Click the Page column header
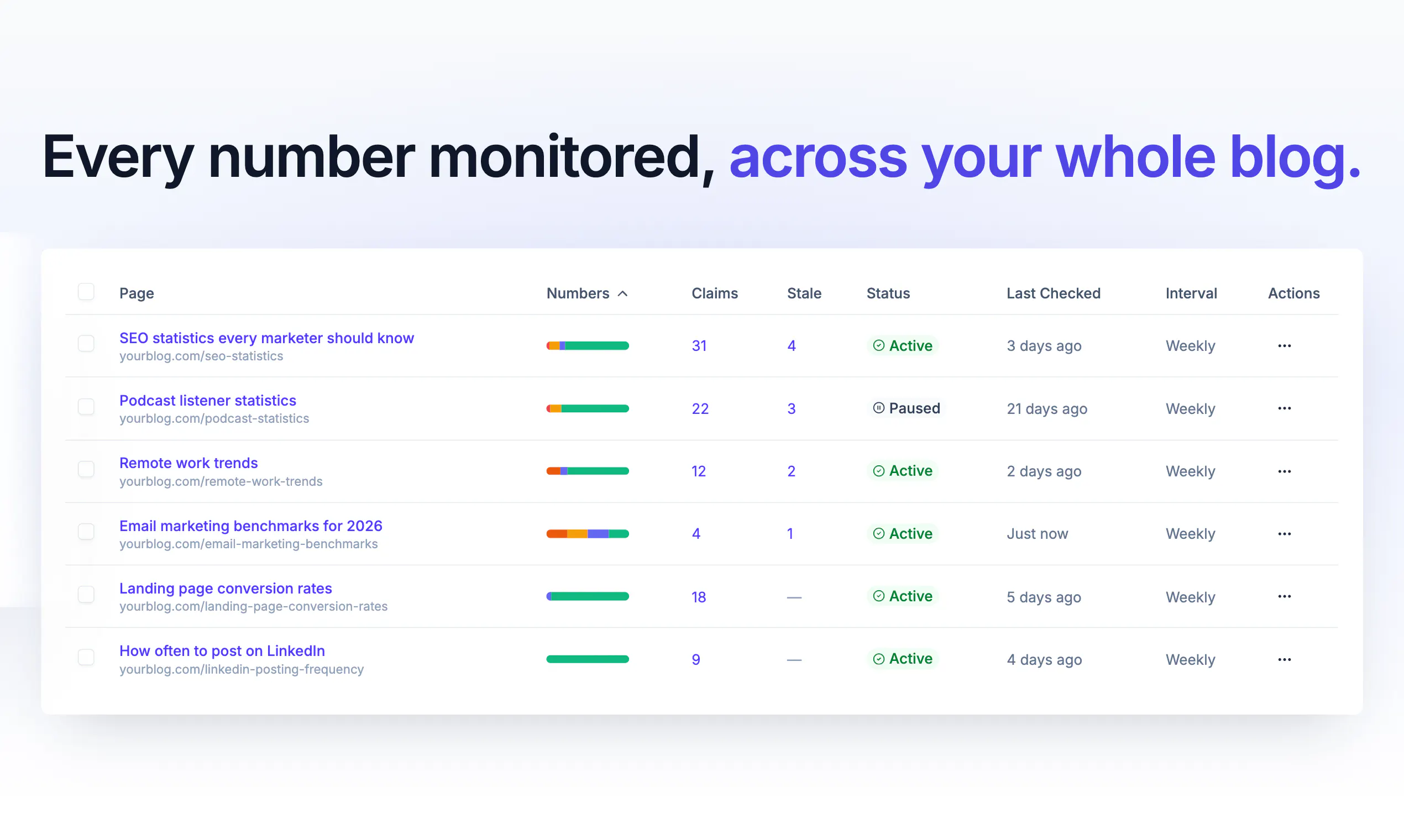 pyautogui.click(x=137, y=293)
